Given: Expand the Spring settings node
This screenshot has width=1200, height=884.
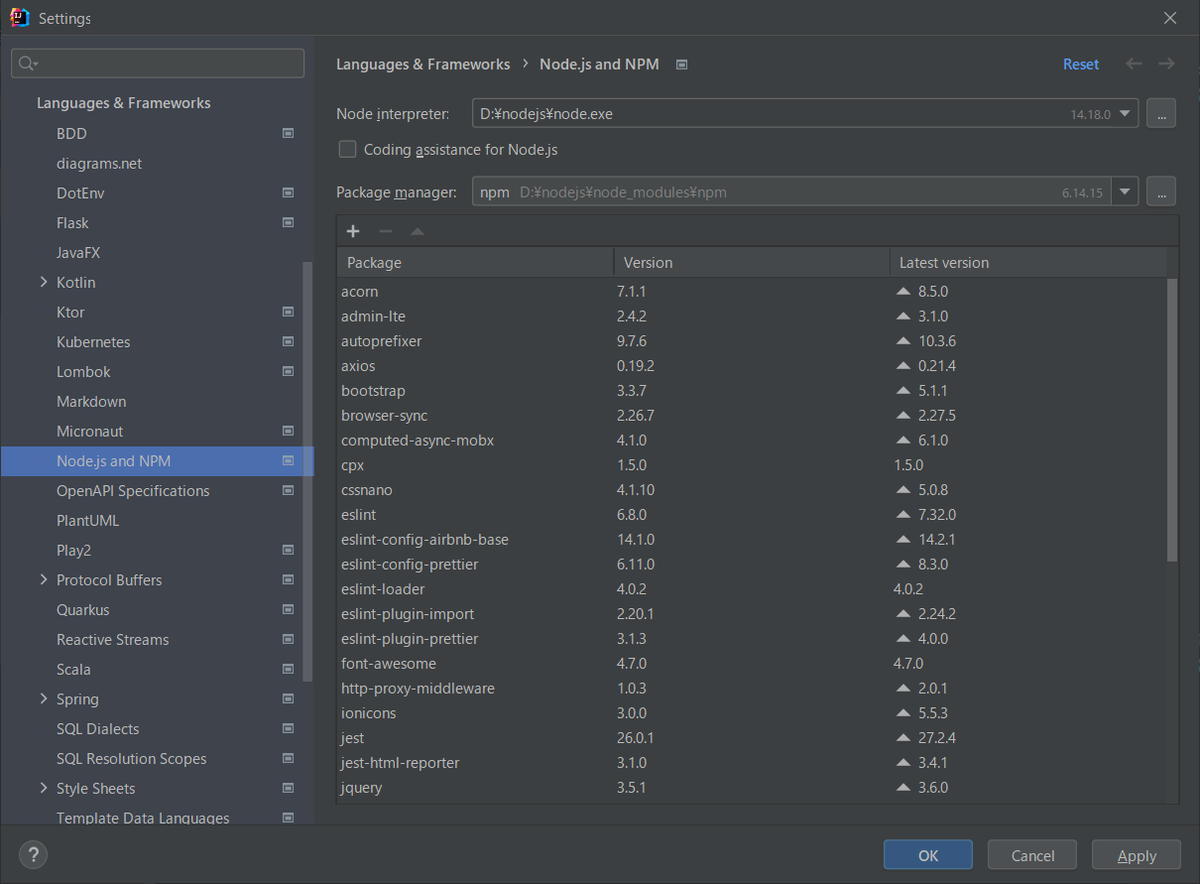Looking at the screenshot, I should click(43, 699).
